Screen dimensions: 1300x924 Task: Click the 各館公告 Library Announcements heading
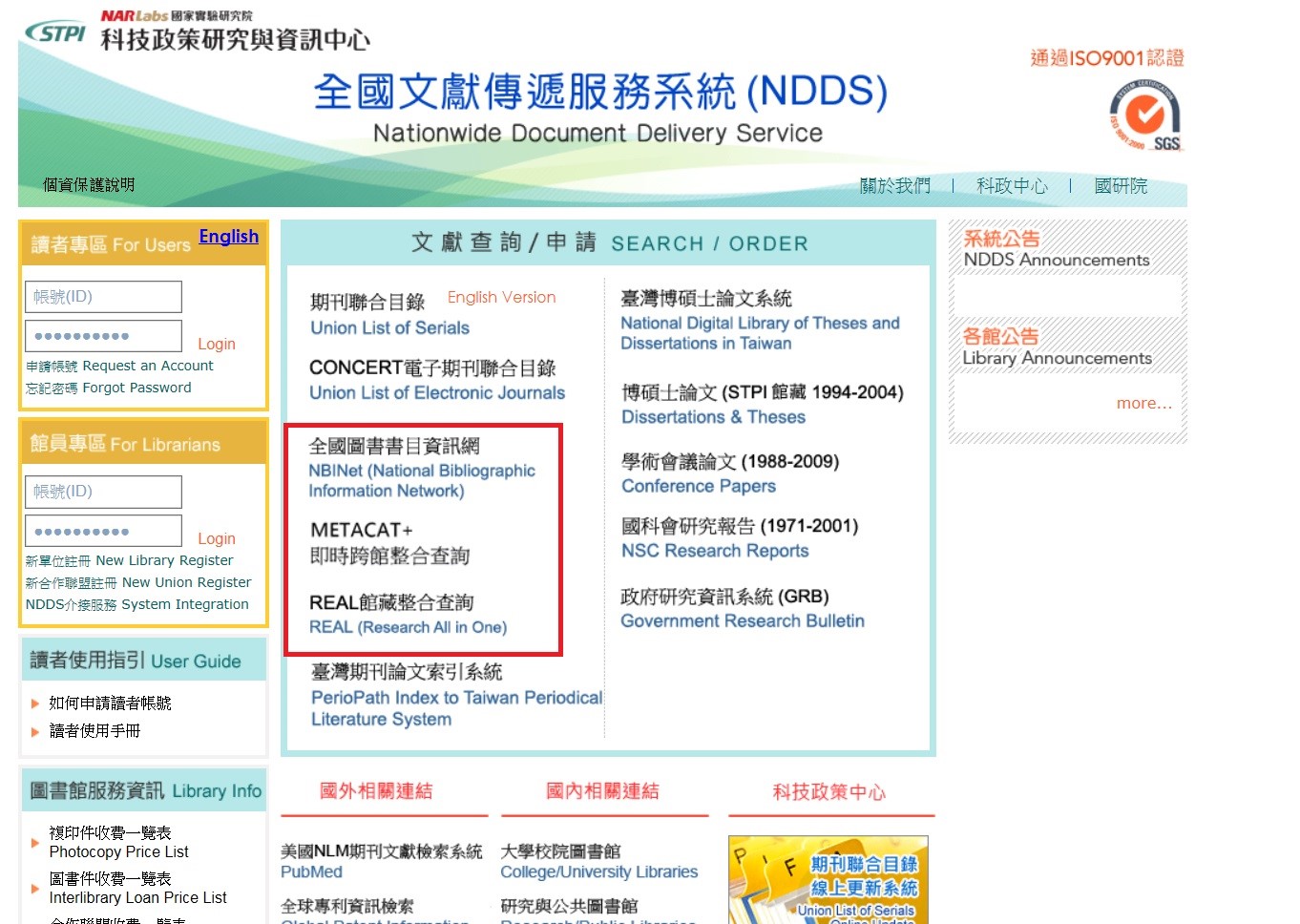1058,347
